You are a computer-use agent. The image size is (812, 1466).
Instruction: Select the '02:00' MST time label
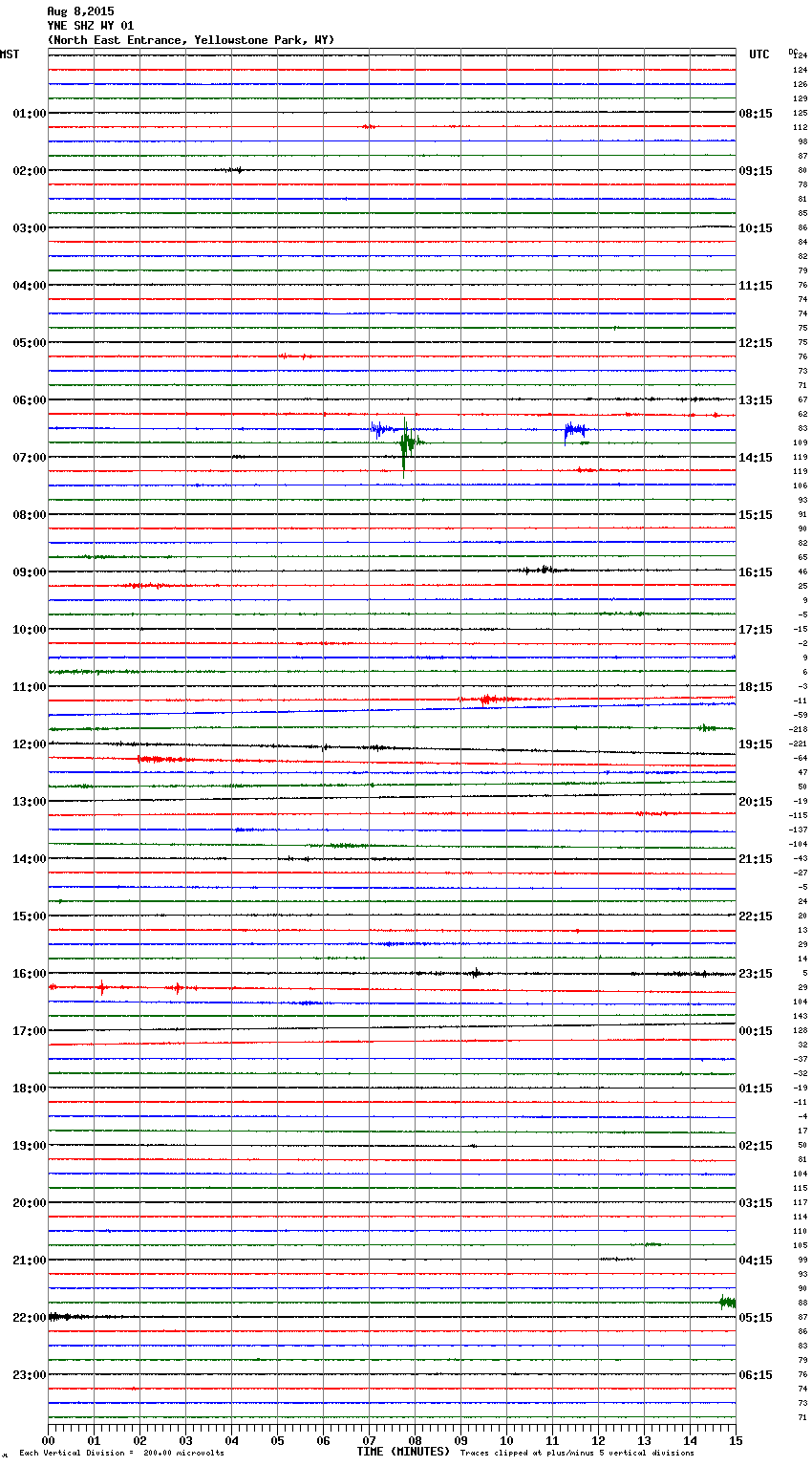coord(29,171)
